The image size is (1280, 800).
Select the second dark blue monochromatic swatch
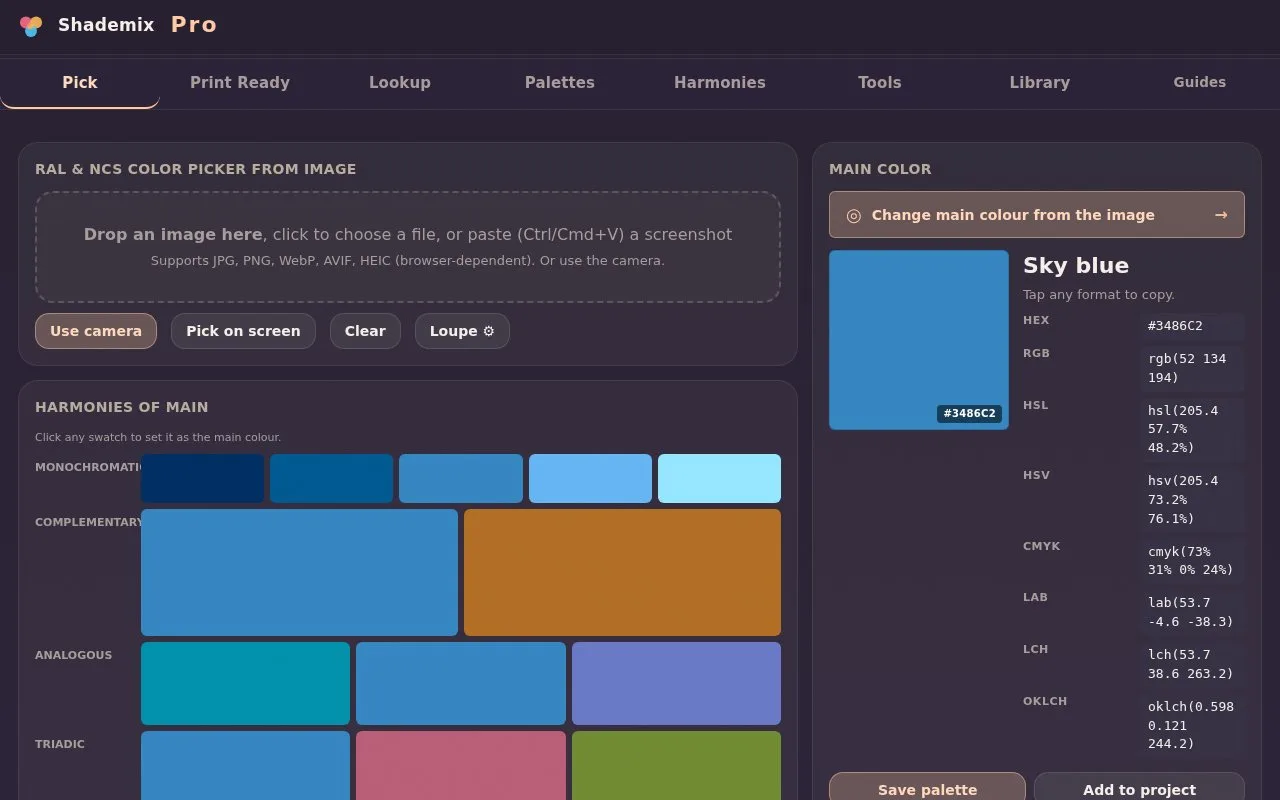coord(332,479)
